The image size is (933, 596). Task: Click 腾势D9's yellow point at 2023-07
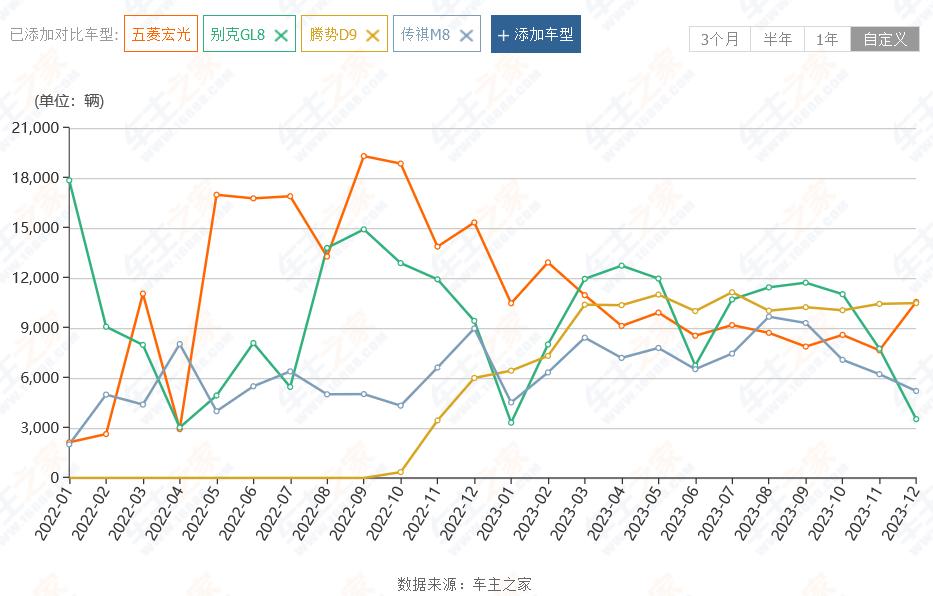pyautogui.click(x=732, y=292)
